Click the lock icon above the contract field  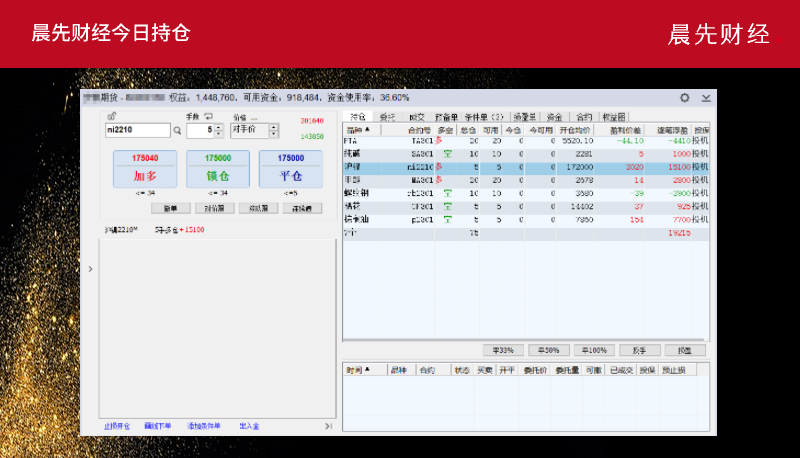tap(111, 116)
